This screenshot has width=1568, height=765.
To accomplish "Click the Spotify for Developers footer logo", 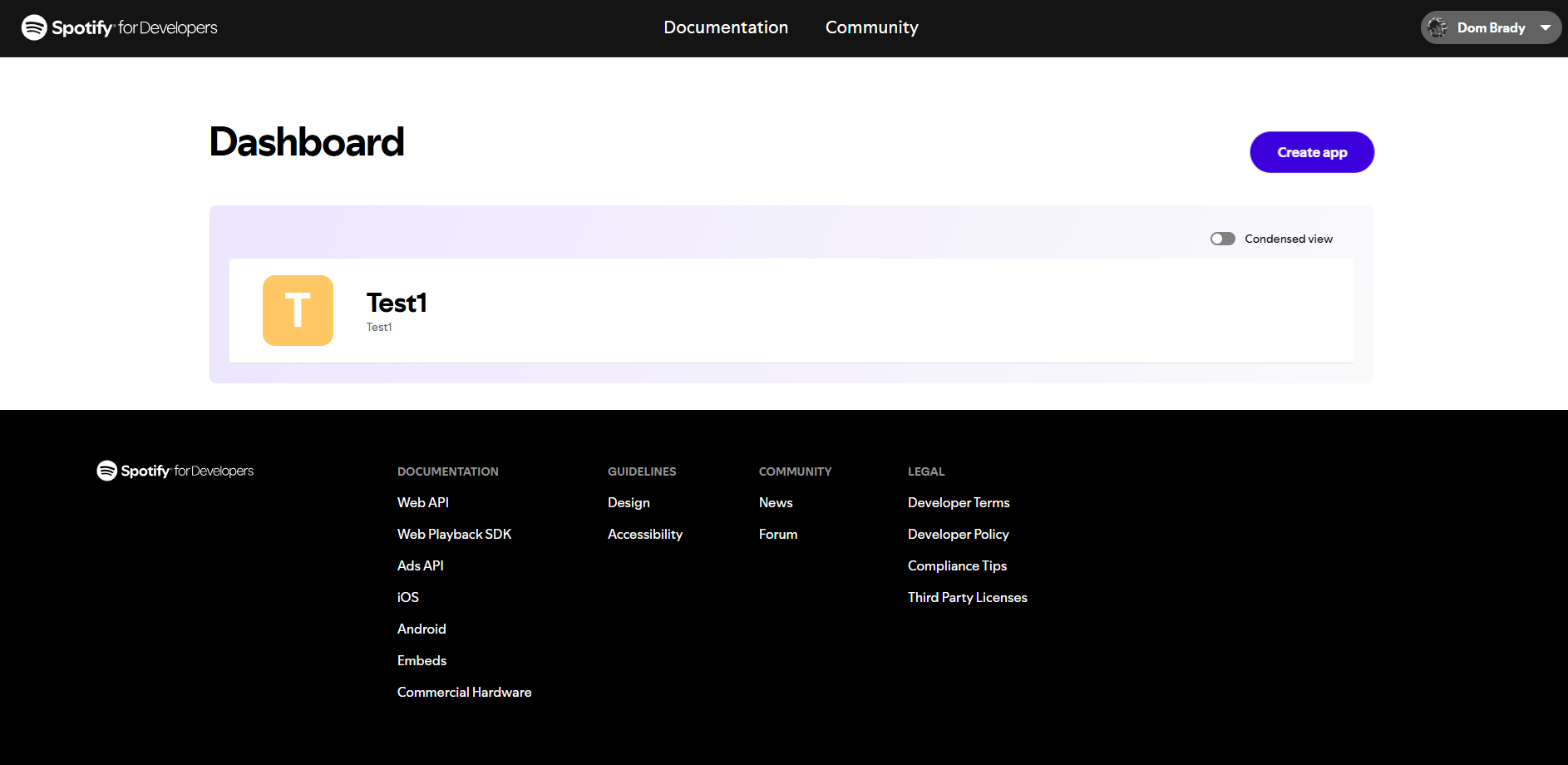I will [x=175, y=471].
